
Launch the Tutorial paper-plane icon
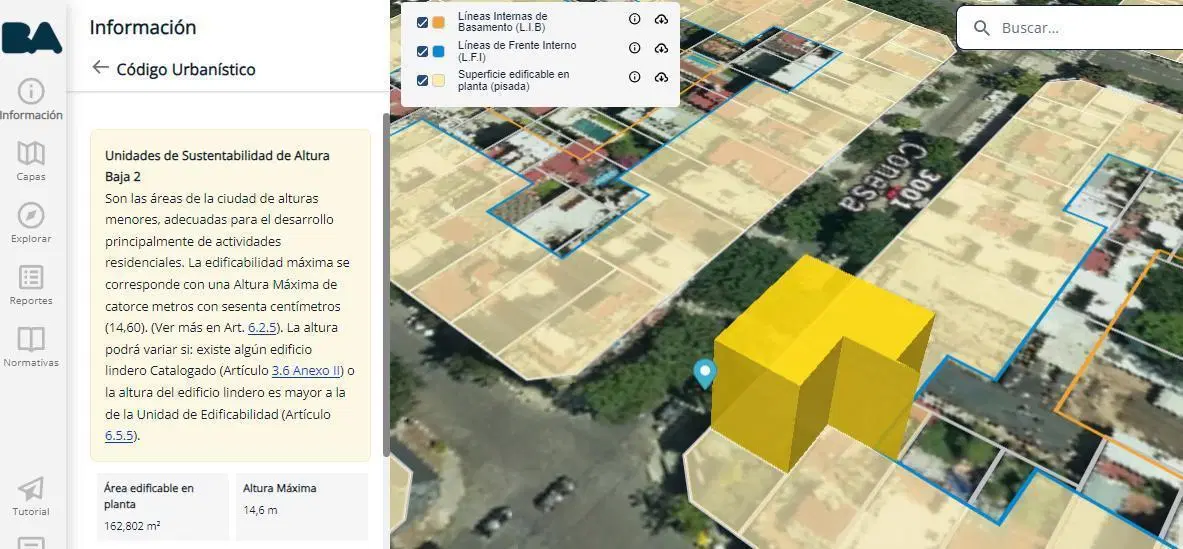[x=31, y=496]
